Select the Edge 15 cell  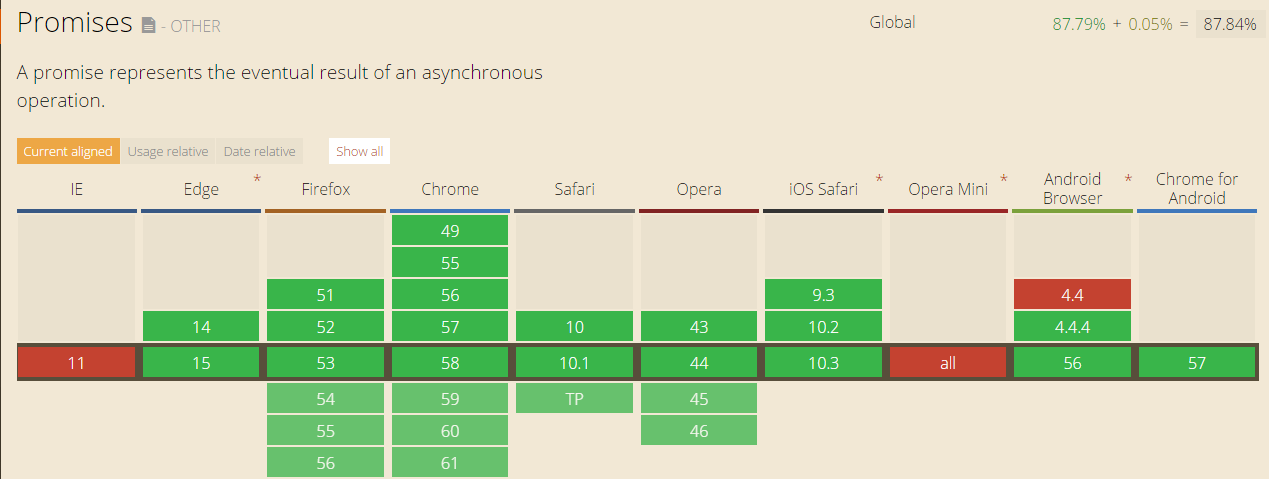(x=201, y=363)
